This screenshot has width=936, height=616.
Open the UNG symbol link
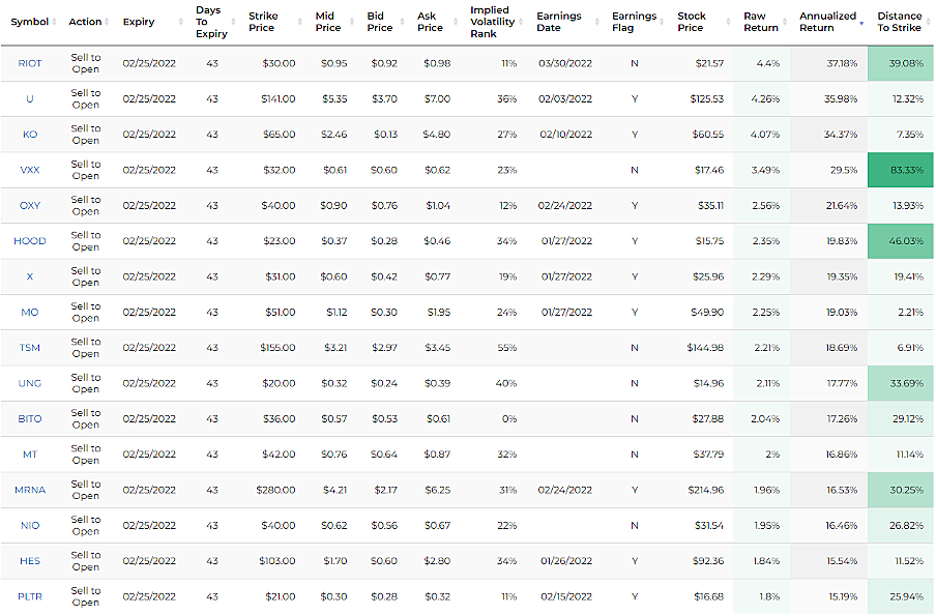pyautogui.click(x=30, y=383)
